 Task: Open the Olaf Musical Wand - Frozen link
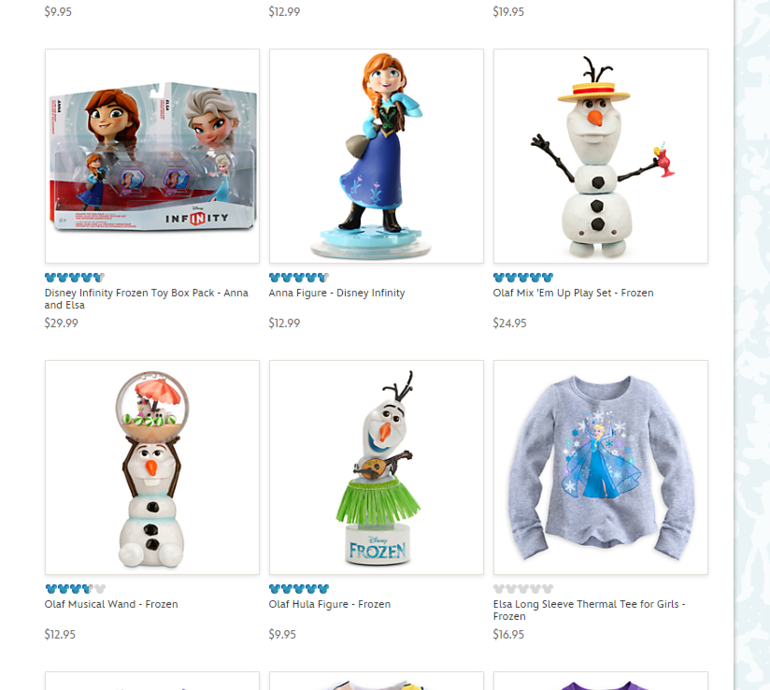(x=111, y=604)
